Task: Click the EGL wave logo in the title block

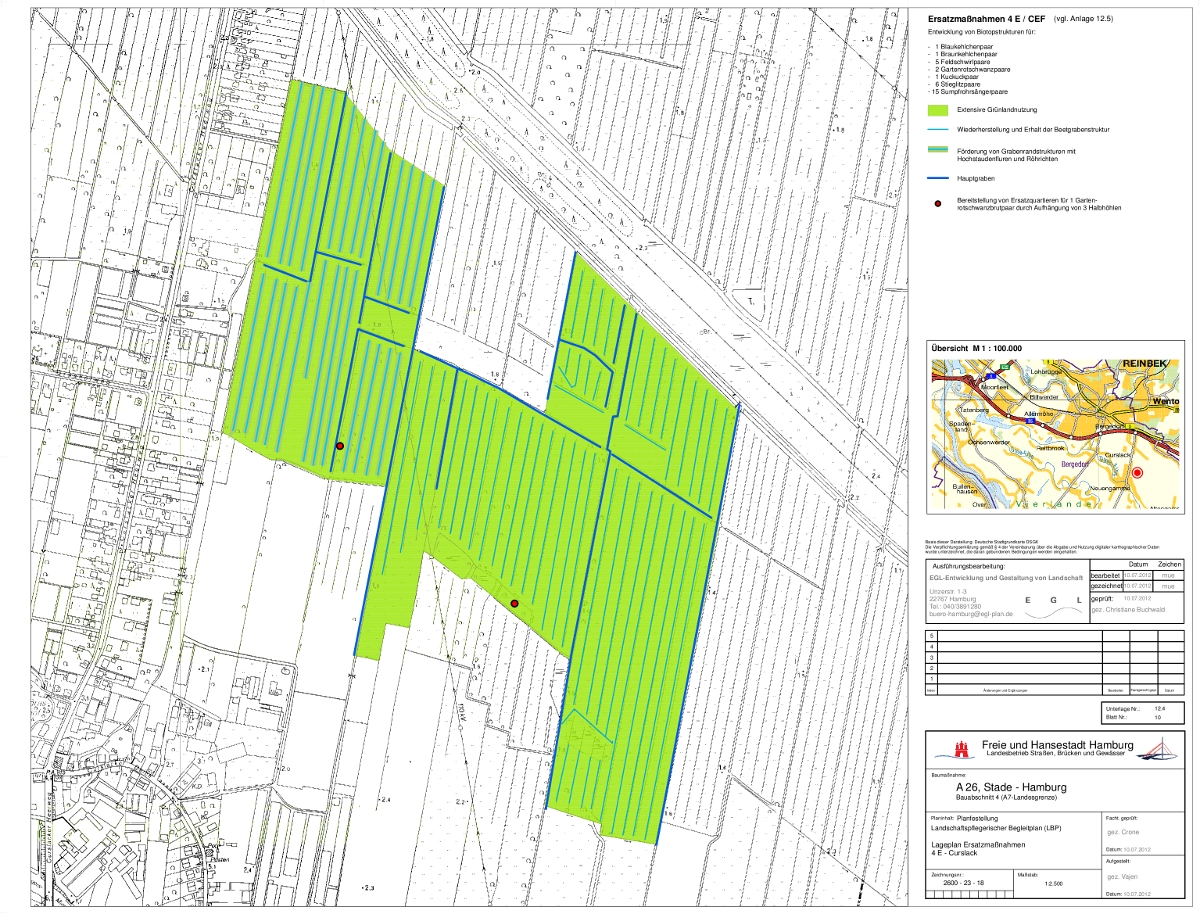Action: click(x=1054, y=614)
